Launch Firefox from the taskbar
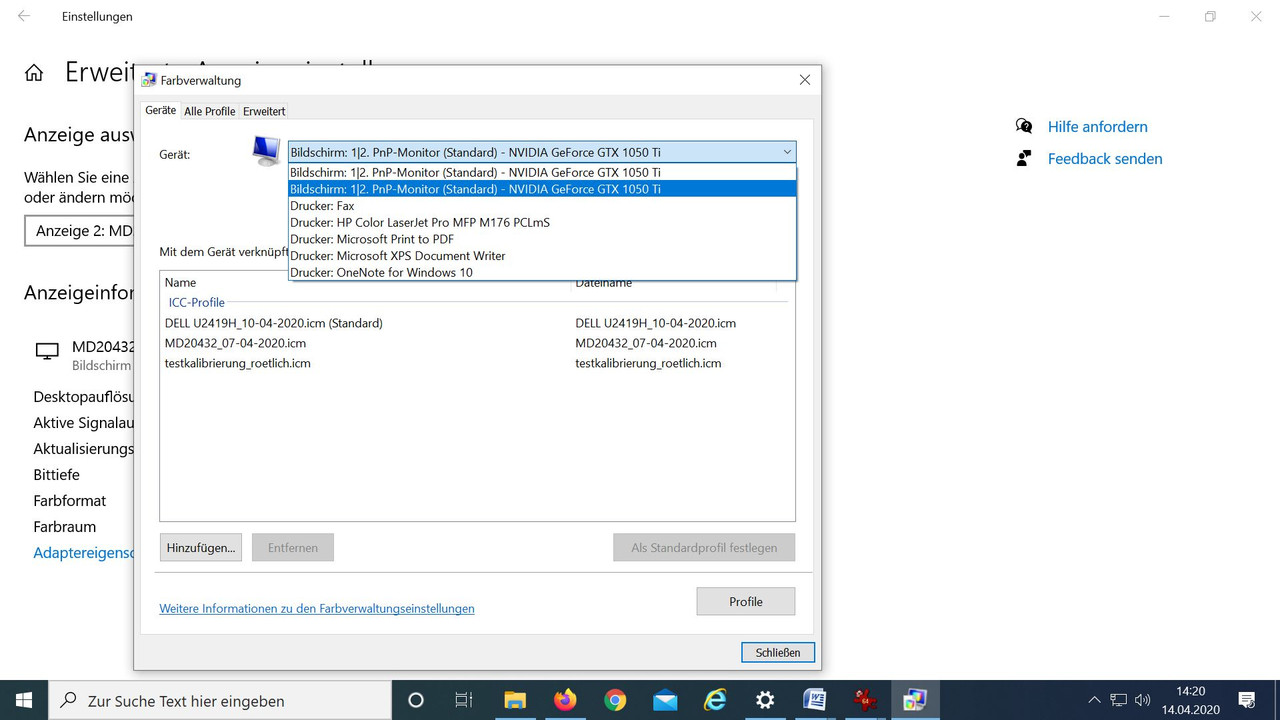The height and width of the screenshot is (720, 1280). pyautogui.click(x=565, y=700)
